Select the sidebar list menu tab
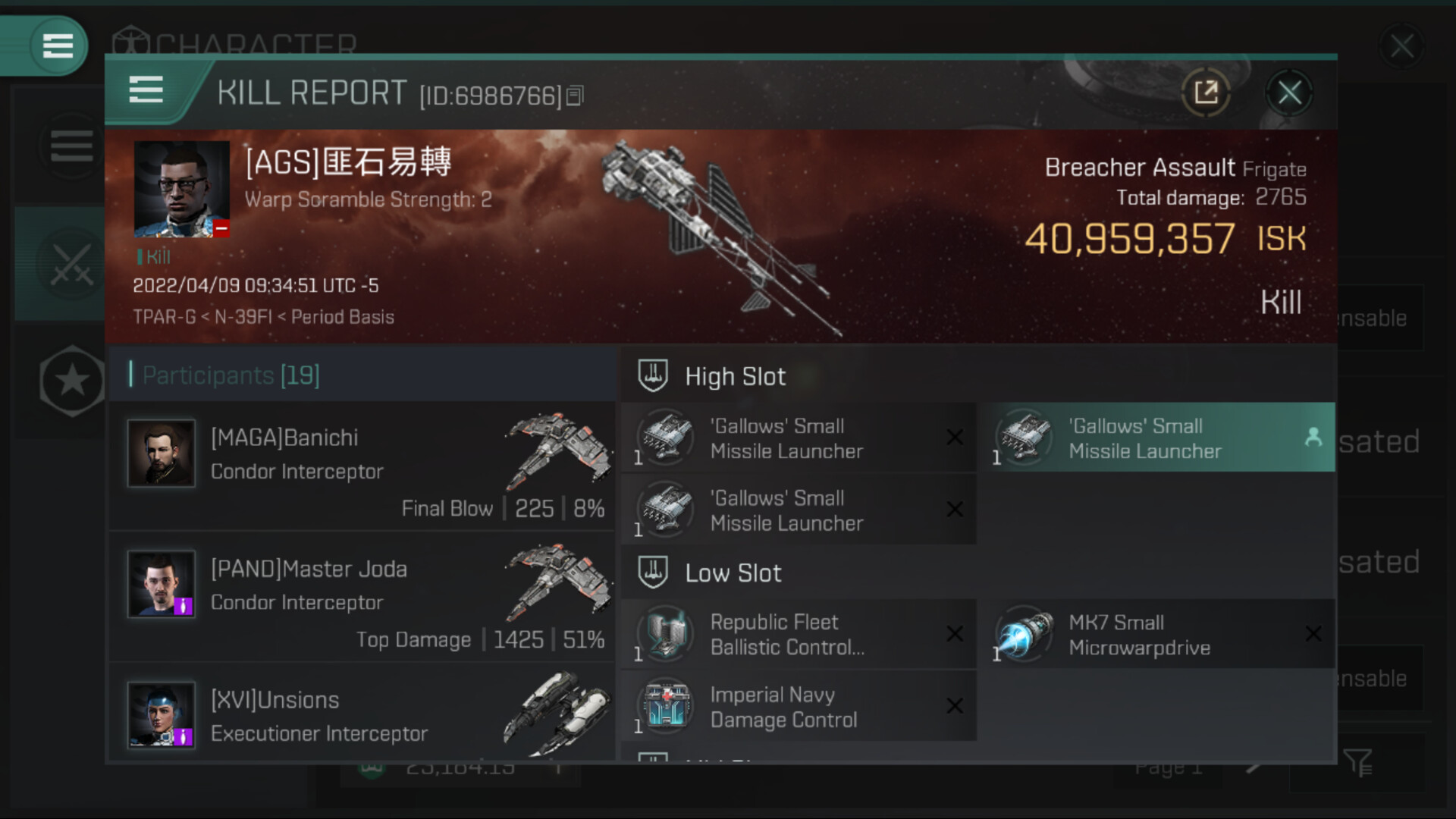 (72, 146)
